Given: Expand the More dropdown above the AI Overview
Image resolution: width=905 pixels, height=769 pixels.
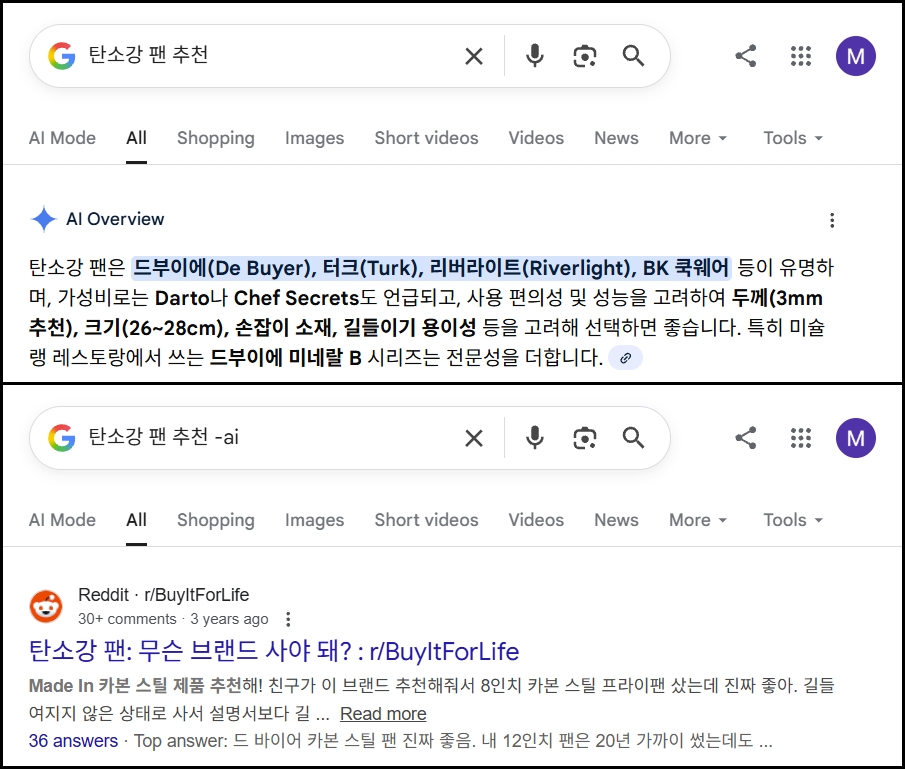Looking at the screenshot, I should point(698,138).
